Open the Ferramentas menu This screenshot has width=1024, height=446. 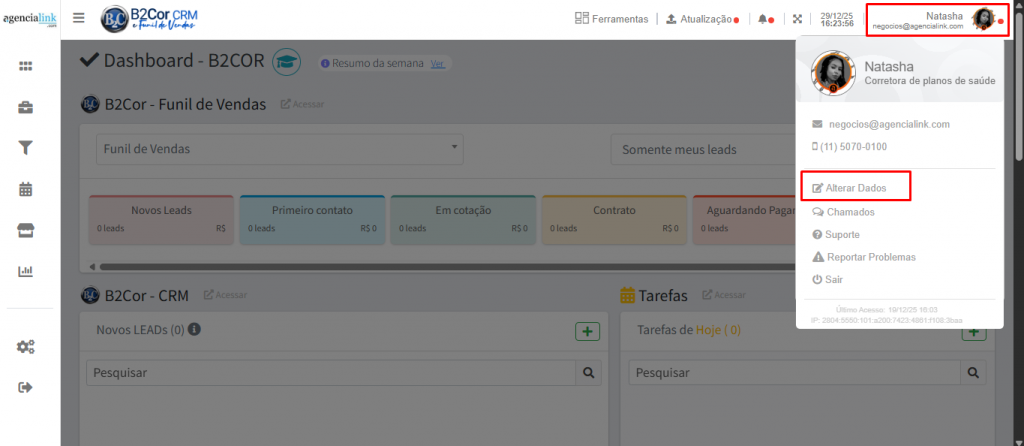coord(611,19)
